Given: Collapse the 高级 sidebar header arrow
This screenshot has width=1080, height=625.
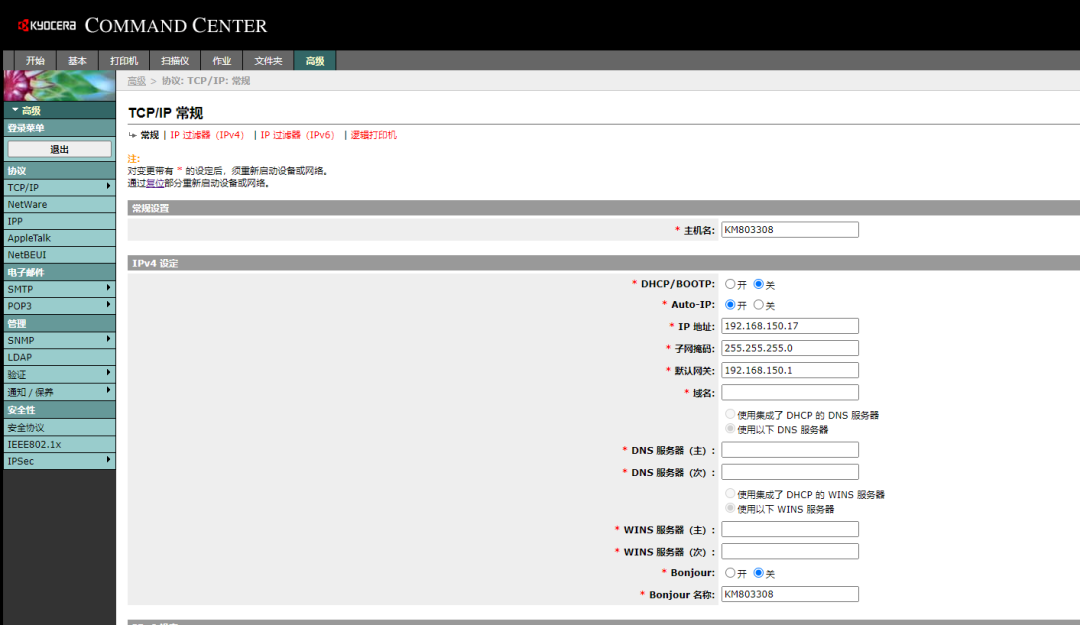Looking at the screenshot, I should point(15,110).
